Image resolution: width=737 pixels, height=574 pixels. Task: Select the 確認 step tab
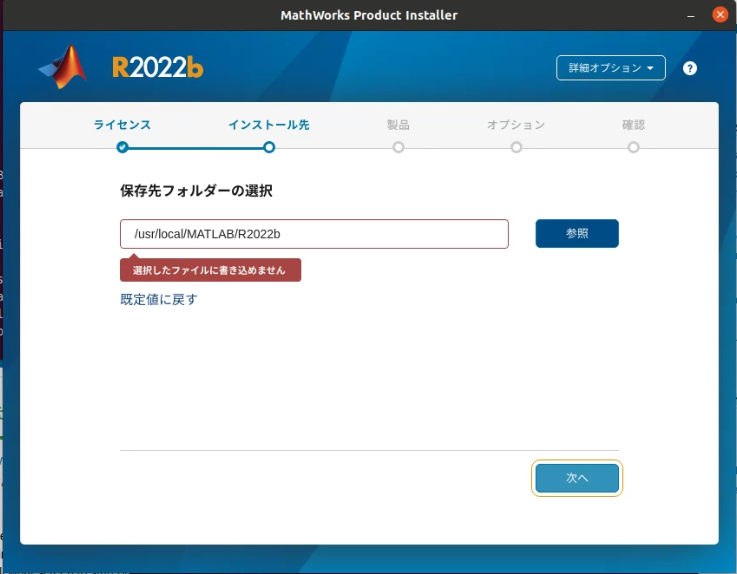coord(634,125)
